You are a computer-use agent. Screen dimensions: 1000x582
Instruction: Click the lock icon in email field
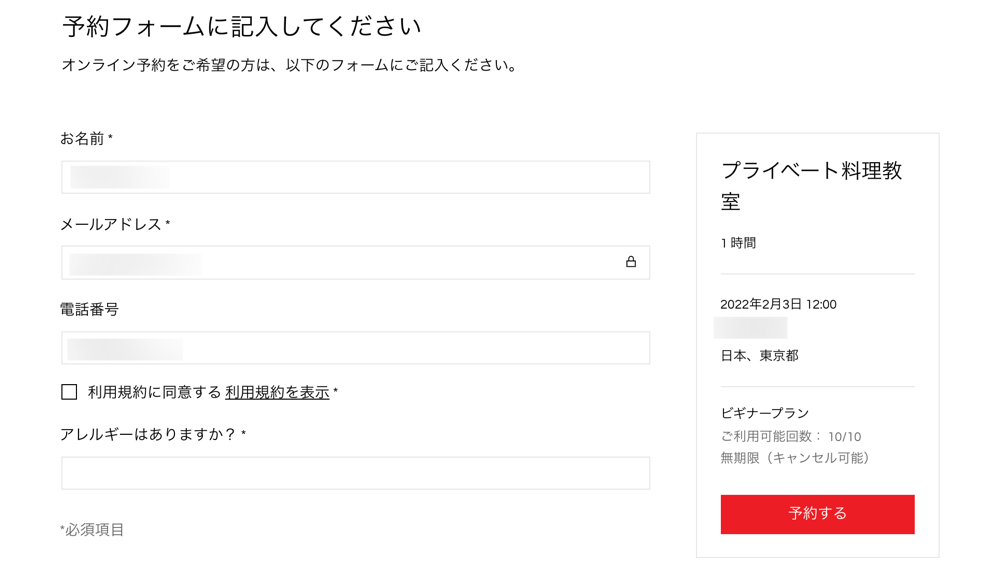(631, 262)
